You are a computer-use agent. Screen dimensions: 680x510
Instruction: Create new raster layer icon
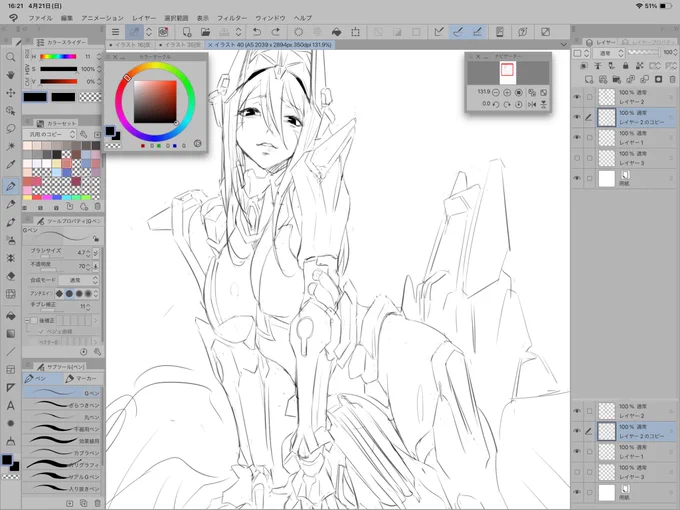[588, 79]
